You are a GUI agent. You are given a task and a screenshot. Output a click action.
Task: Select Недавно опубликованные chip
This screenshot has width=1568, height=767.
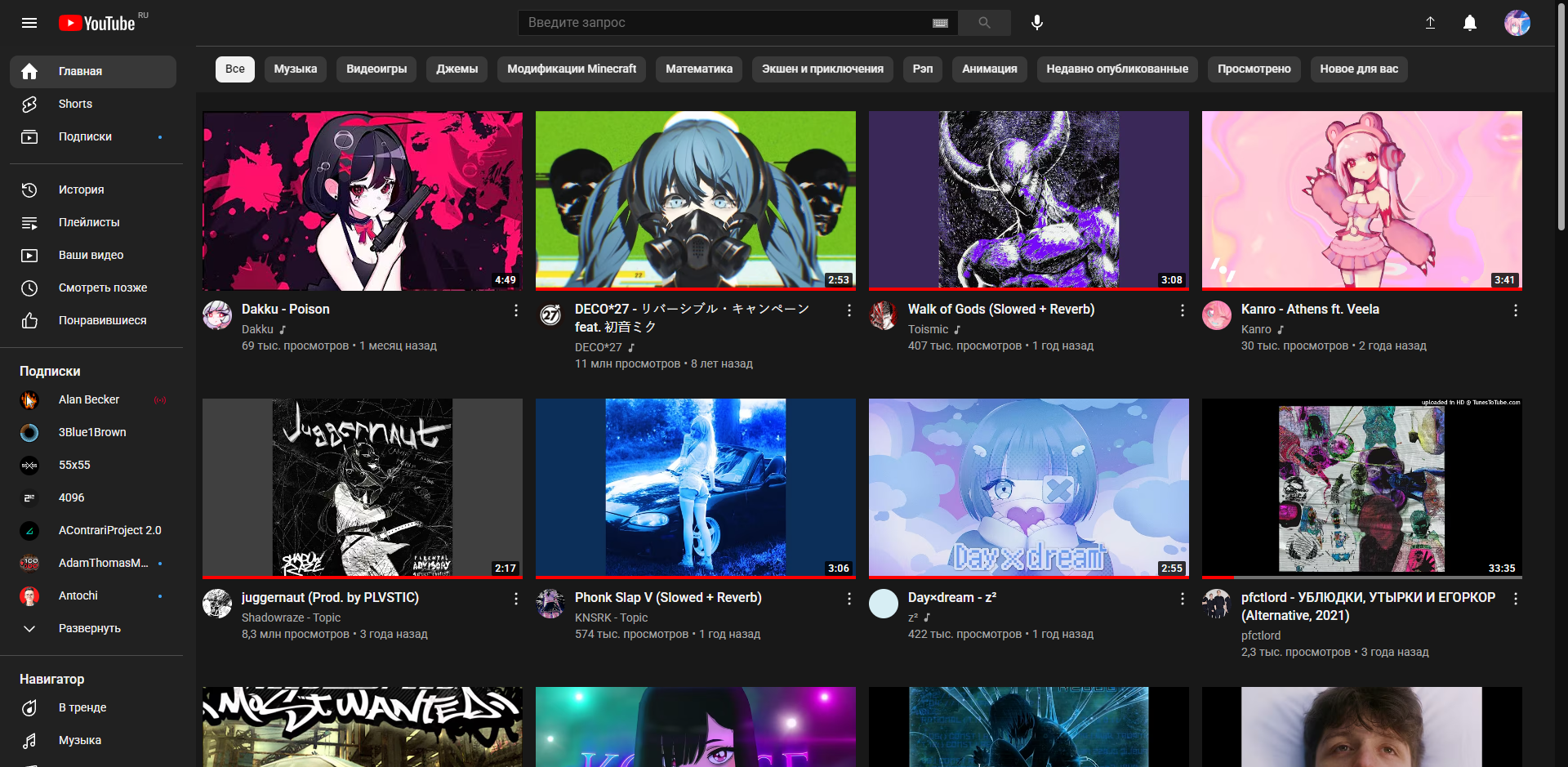pos(1117,69)
